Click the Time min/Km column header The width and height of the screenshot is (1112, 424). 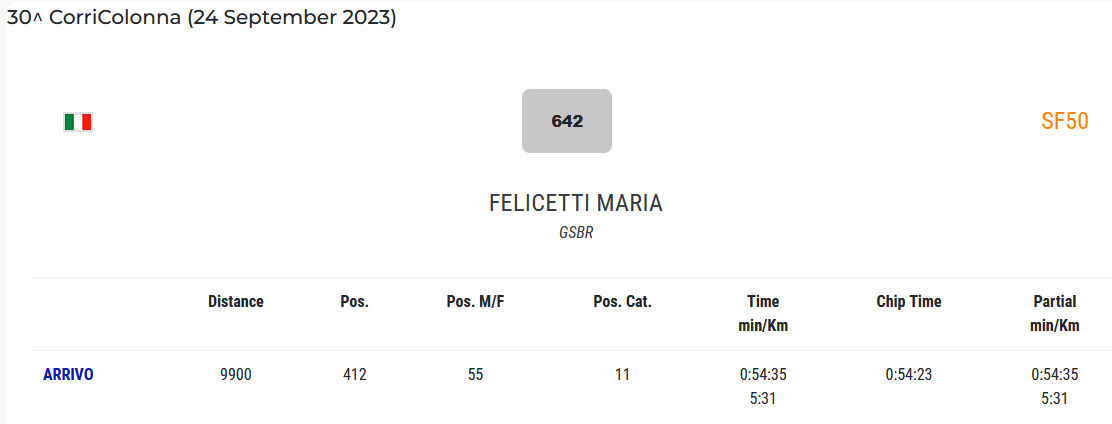tap(763, 313)
